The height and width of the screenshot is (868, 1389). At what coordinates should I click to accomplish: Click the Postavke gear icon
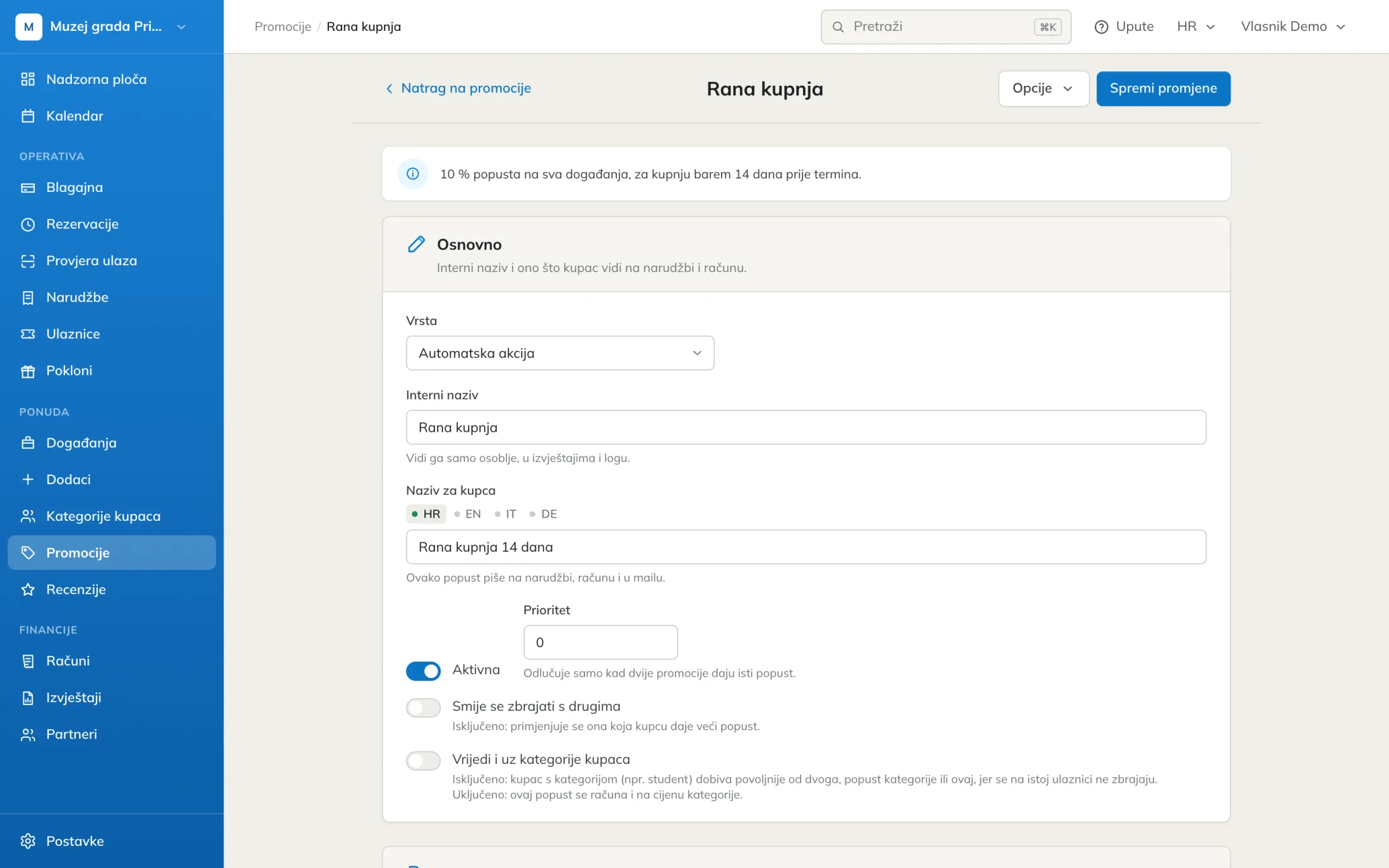pos(28,841)
